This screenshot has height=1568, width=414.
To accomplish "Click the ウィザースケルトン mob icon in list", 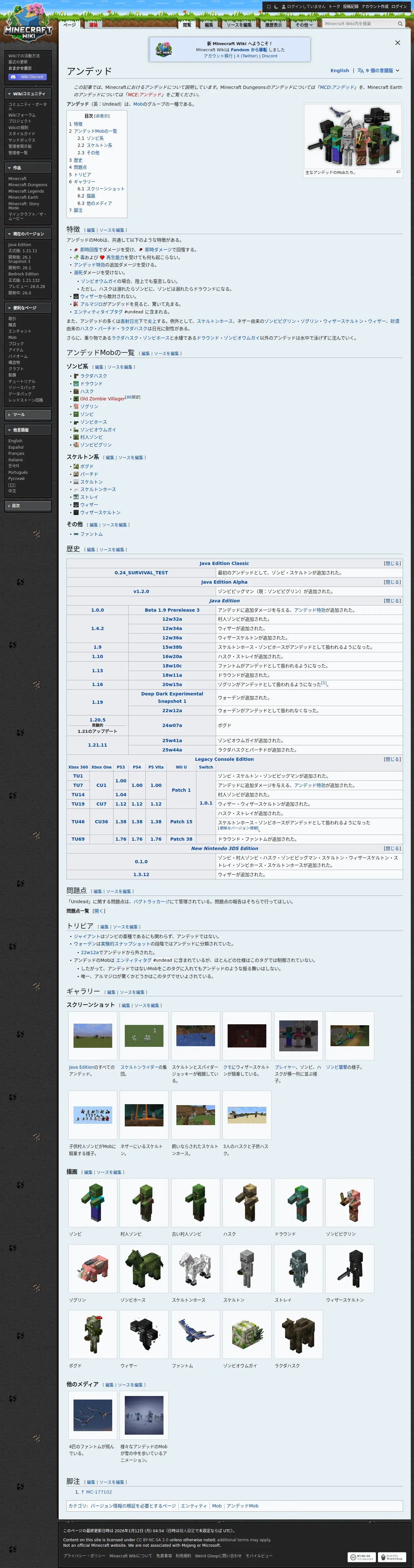I will click(x=76, y=512).
